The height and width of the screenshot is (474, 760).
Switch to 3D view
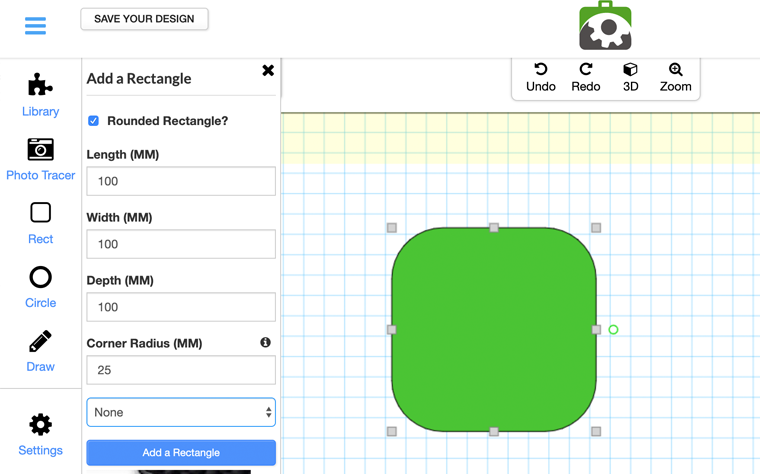click(630, 78)
